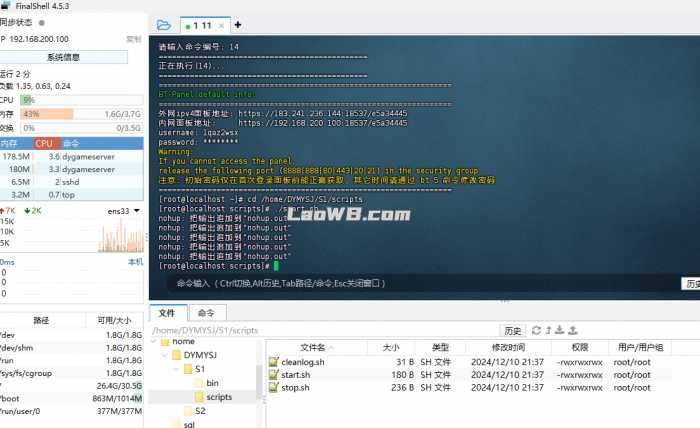Sort files by 大小 column
The height and width of the screenshot is (428, 700).
(391, 347)
